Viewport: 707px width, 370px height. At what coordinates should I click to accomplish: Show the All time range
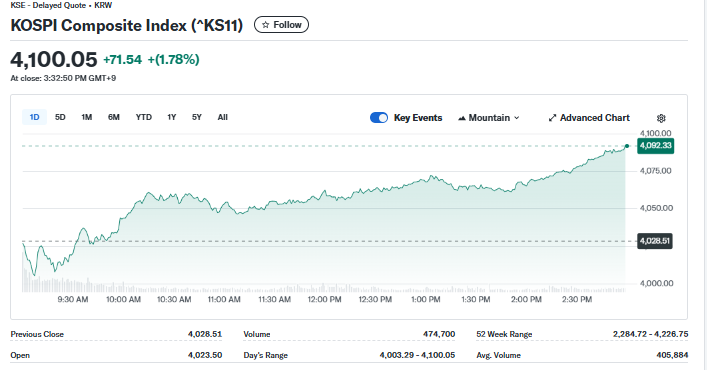pyautogui.click(x=222, y=117)
